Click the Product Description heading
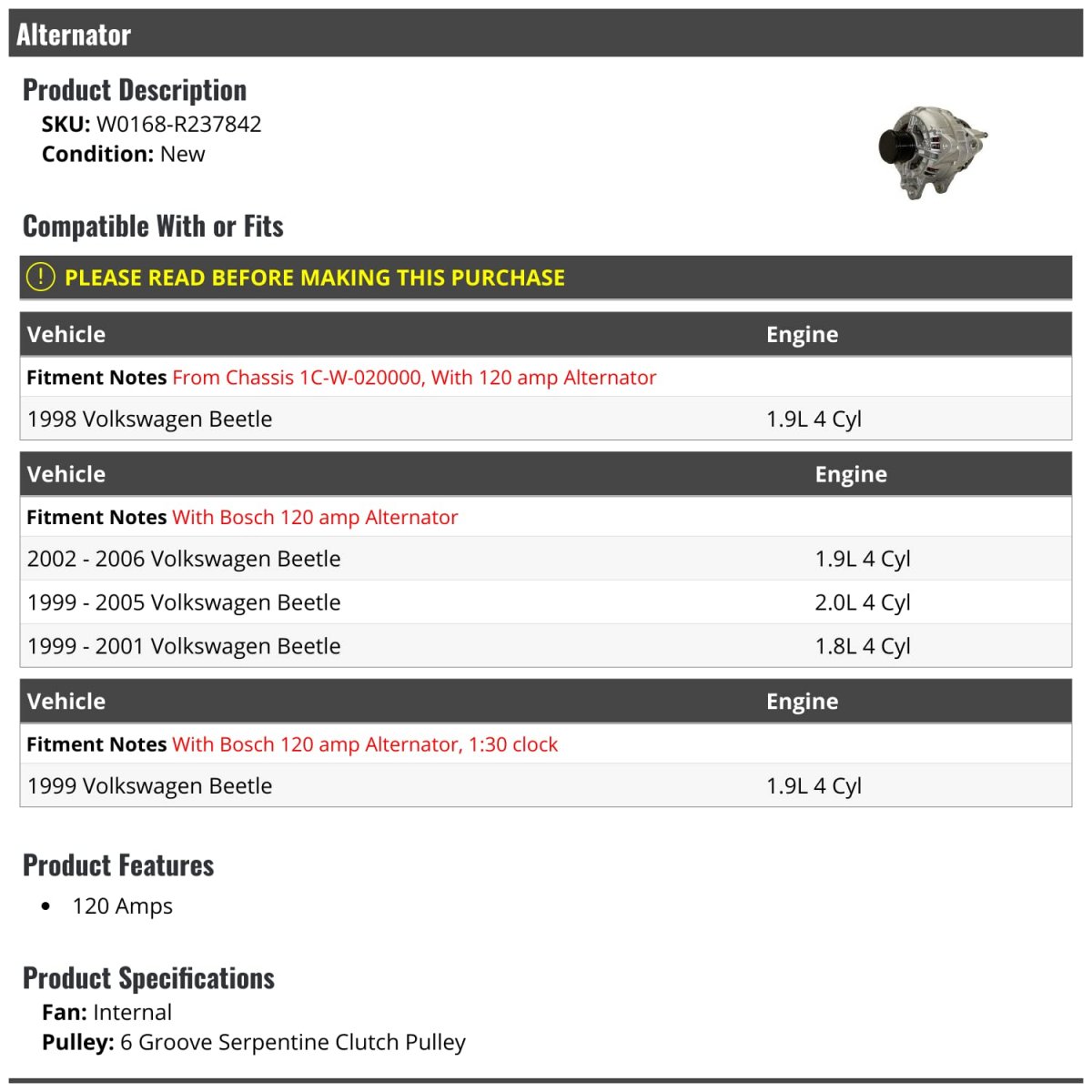This screenshot has width=1092, height=1092. point(135,90)
